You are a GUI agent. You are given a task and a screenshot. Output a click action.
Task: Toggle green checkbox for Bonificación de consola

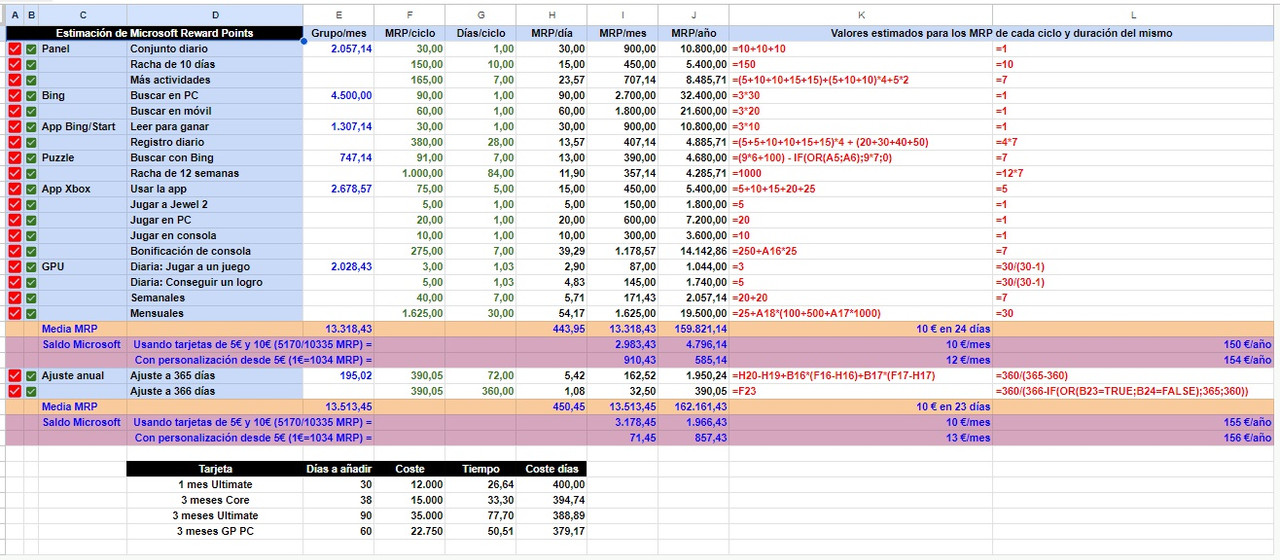31,251
